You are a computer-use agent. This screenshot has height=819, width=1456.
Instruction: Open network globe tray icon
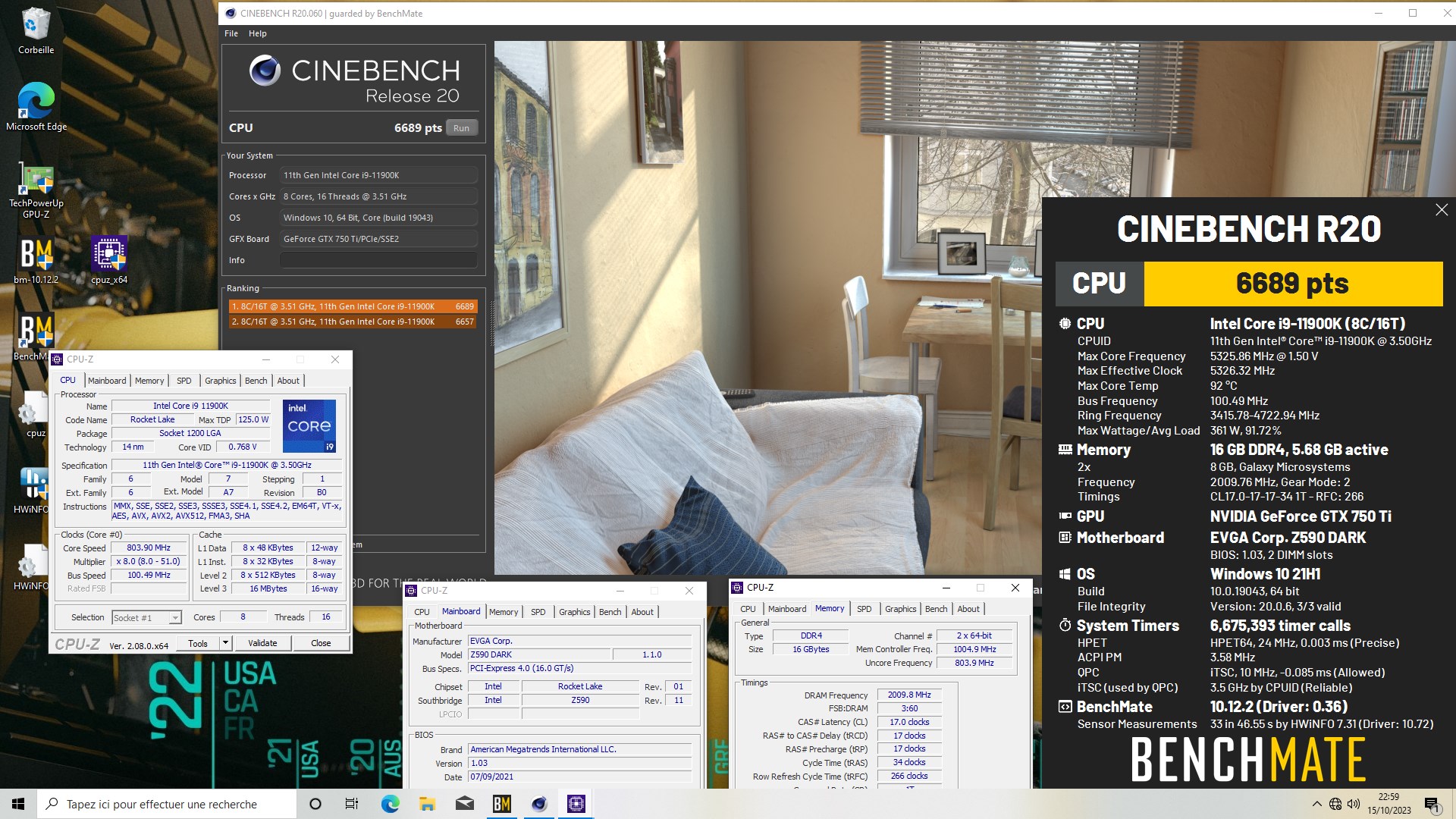(1335, 804)
